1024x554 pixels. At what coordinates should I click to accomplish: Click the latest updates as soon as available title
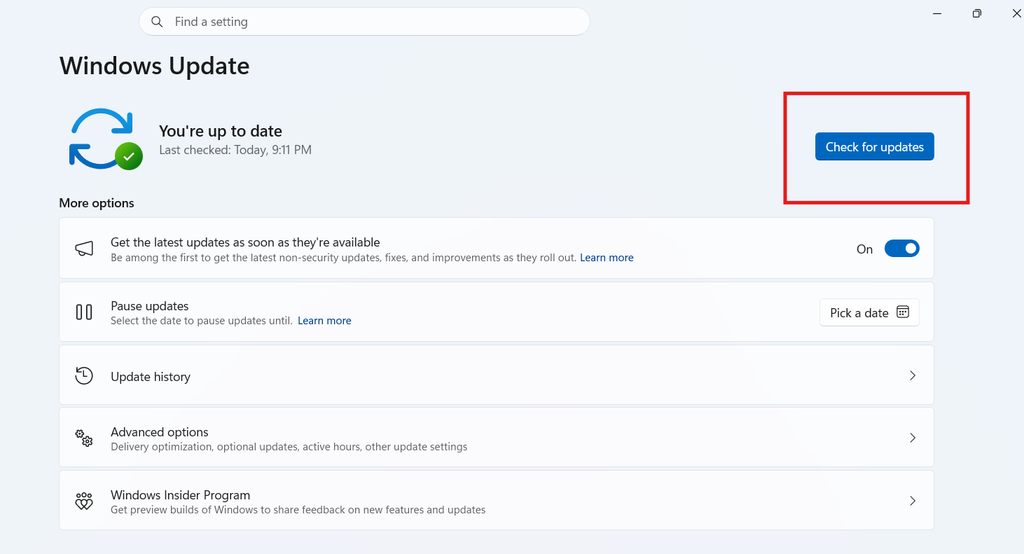coord(245,242)
